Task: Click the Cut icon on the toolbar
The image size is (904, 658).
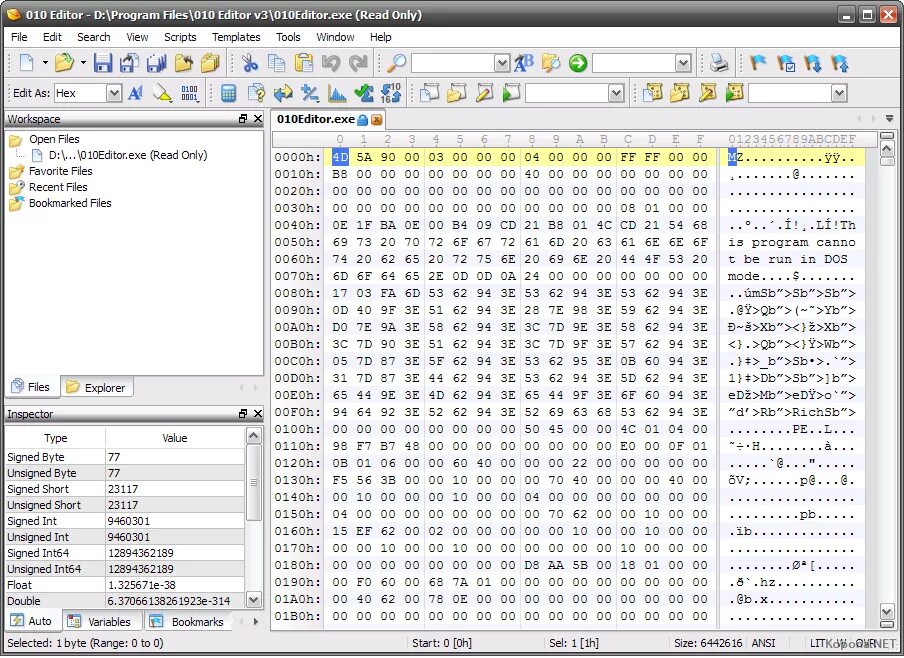Action: pyautogui.click(x=249, y=63)
